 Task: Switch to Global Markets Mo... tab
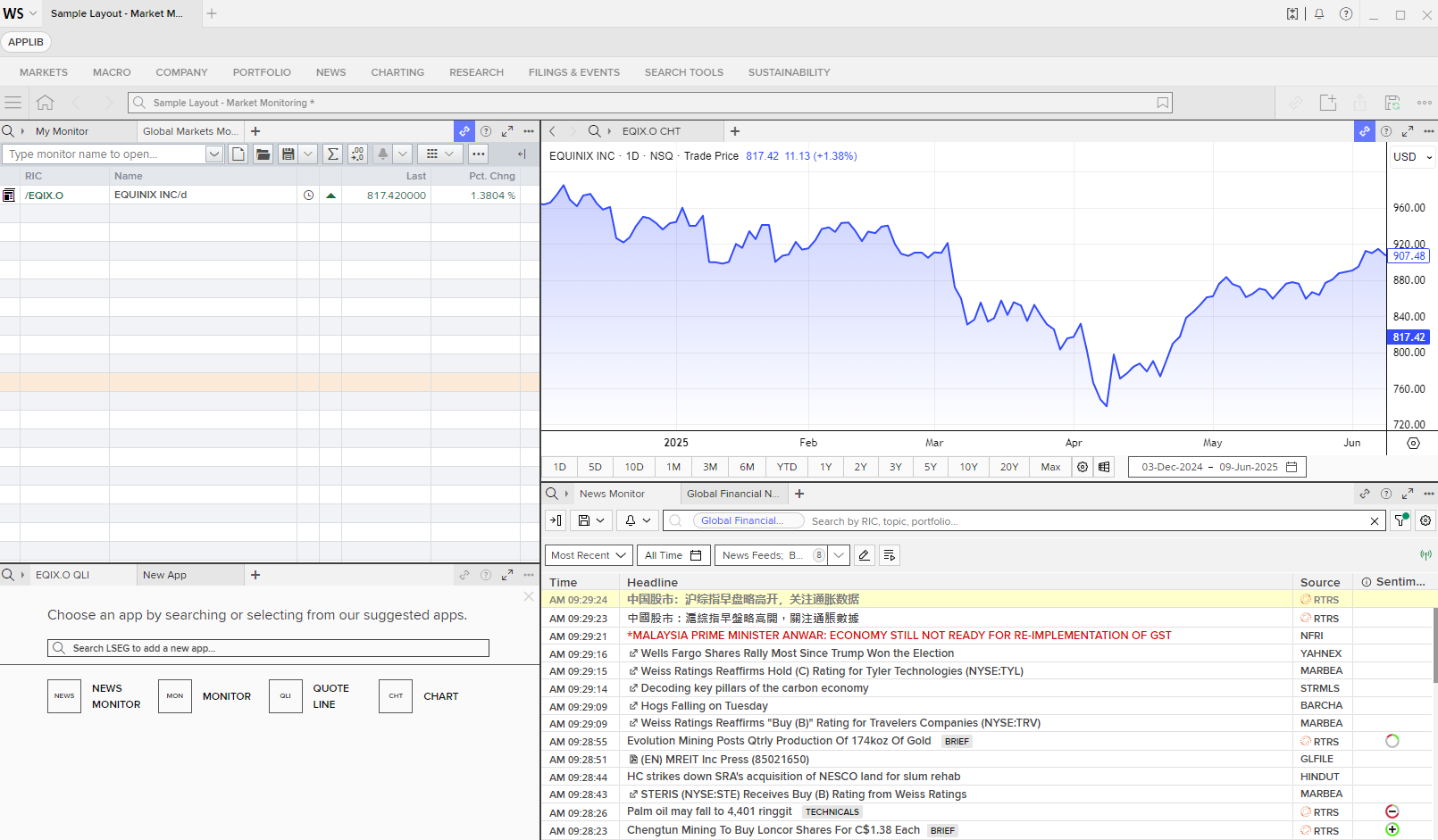(190, 131)
